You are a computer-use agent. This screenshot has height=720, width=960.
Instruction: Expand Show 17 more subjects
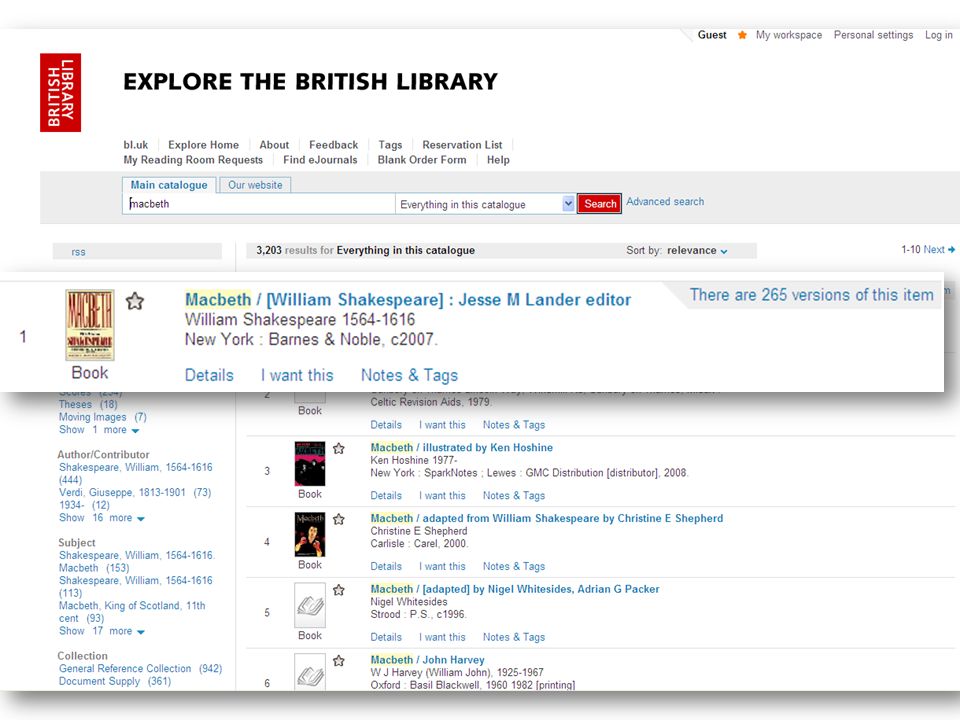point(102,631)
